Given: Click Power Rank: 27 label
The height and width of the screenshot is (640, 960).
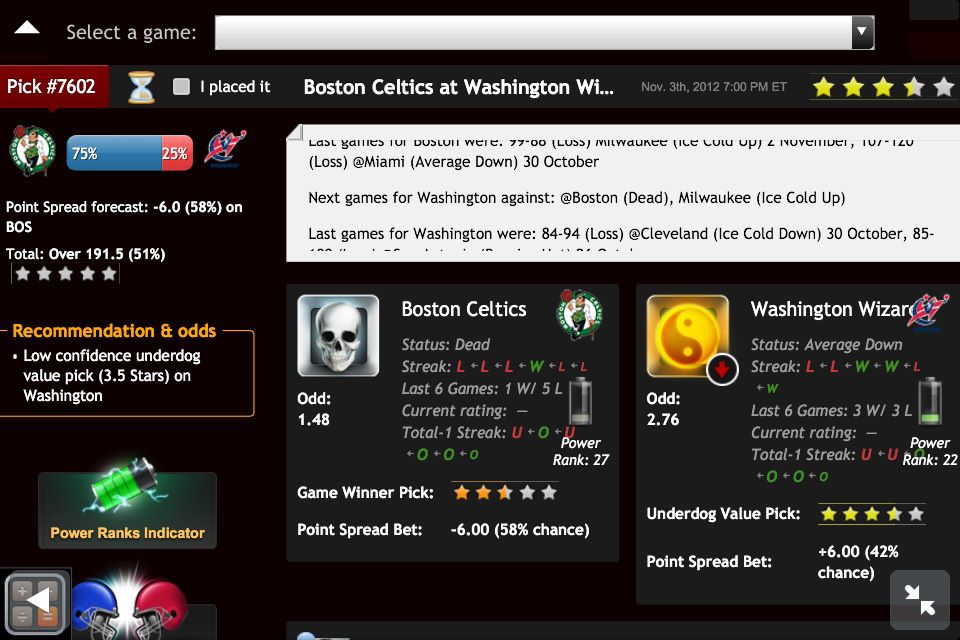Looking at the screenshot, I should point(580,451).
